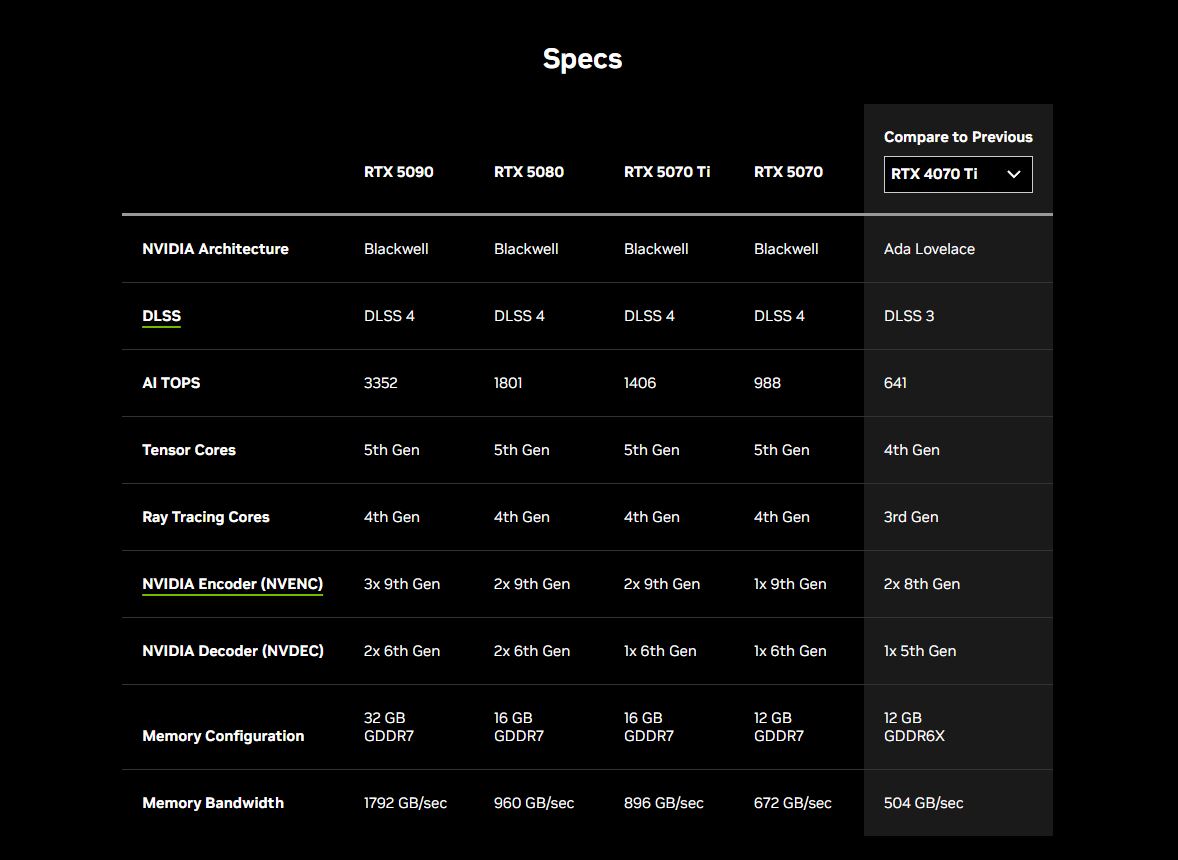The width and height of the screenshot is (1178, 860).
Task: Click the RTX 5070 column header
Action: pos(788,172)
